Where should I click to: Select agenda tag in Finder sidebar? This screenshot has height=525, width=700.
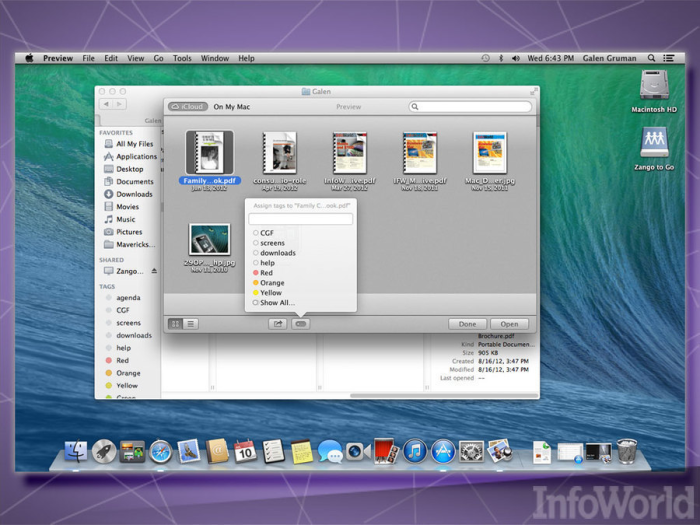123,297
